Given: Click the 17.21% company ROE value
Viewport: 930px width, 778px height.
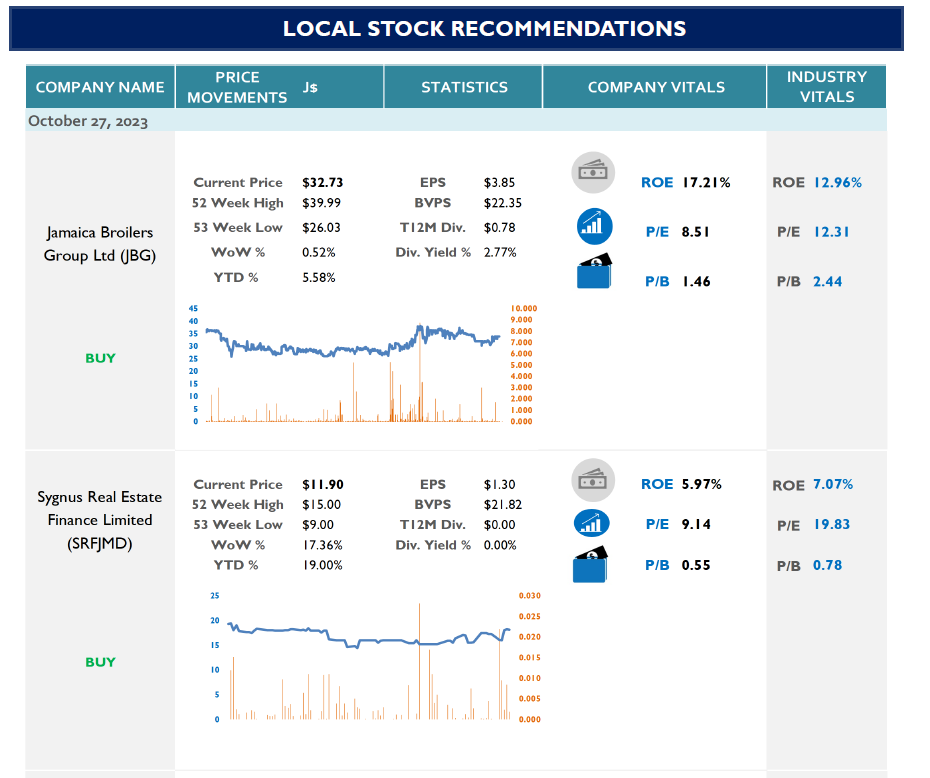Looking at the screenshot, I should pos(706,183).
